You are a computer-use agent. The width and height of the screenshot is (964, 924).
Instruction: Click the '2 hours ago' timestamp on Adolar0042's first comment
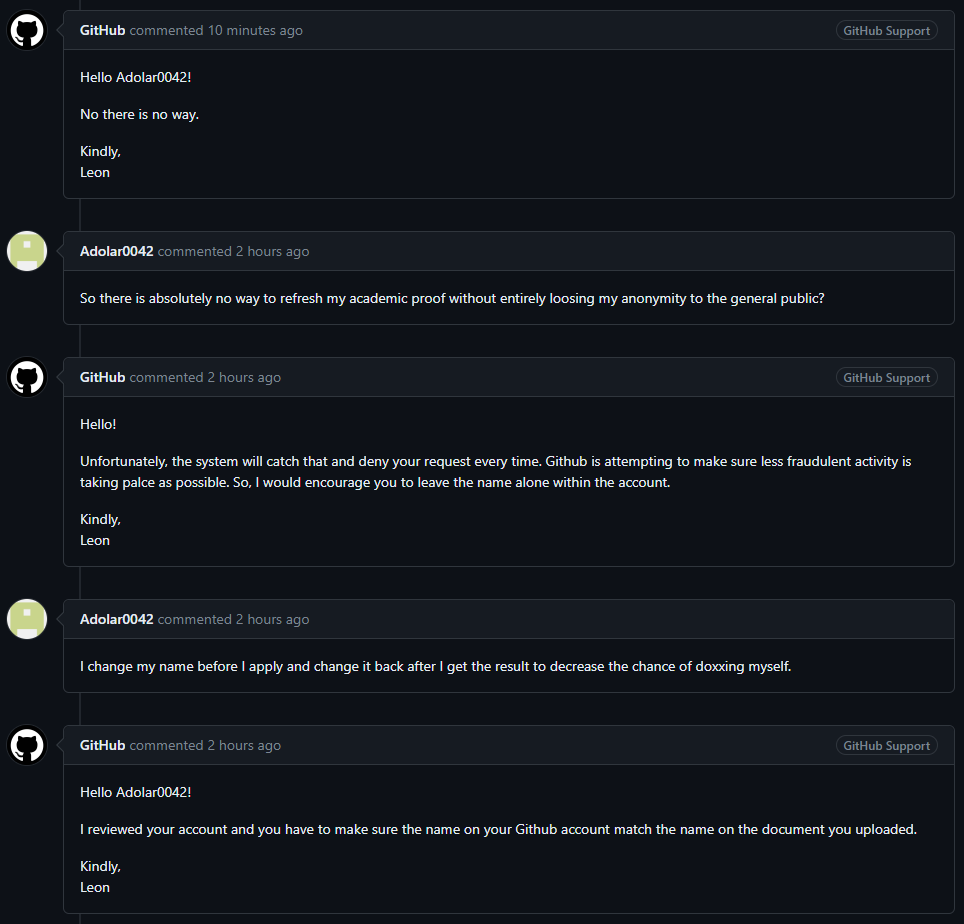[x=272, y=251]
